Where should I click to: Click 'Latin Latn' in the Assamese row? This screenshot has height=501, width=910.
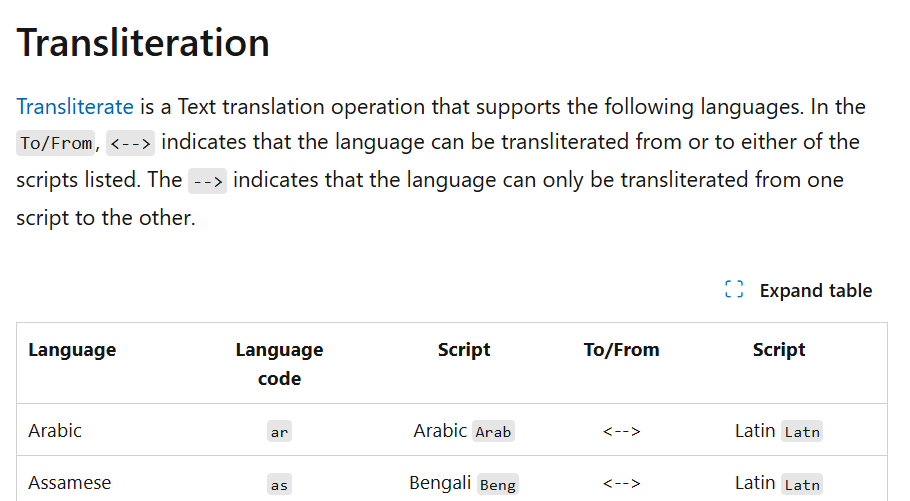pos(778,483)
